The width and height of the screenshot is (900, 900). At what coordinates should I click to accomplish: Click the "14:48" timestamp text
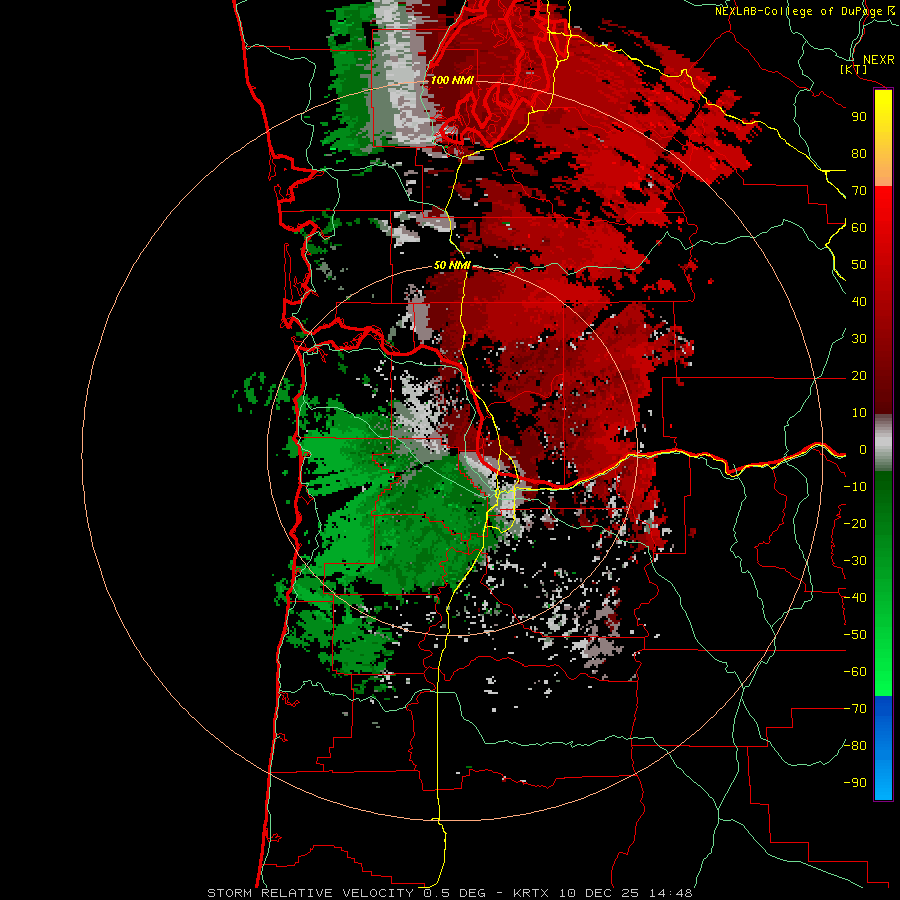point(671,893)
